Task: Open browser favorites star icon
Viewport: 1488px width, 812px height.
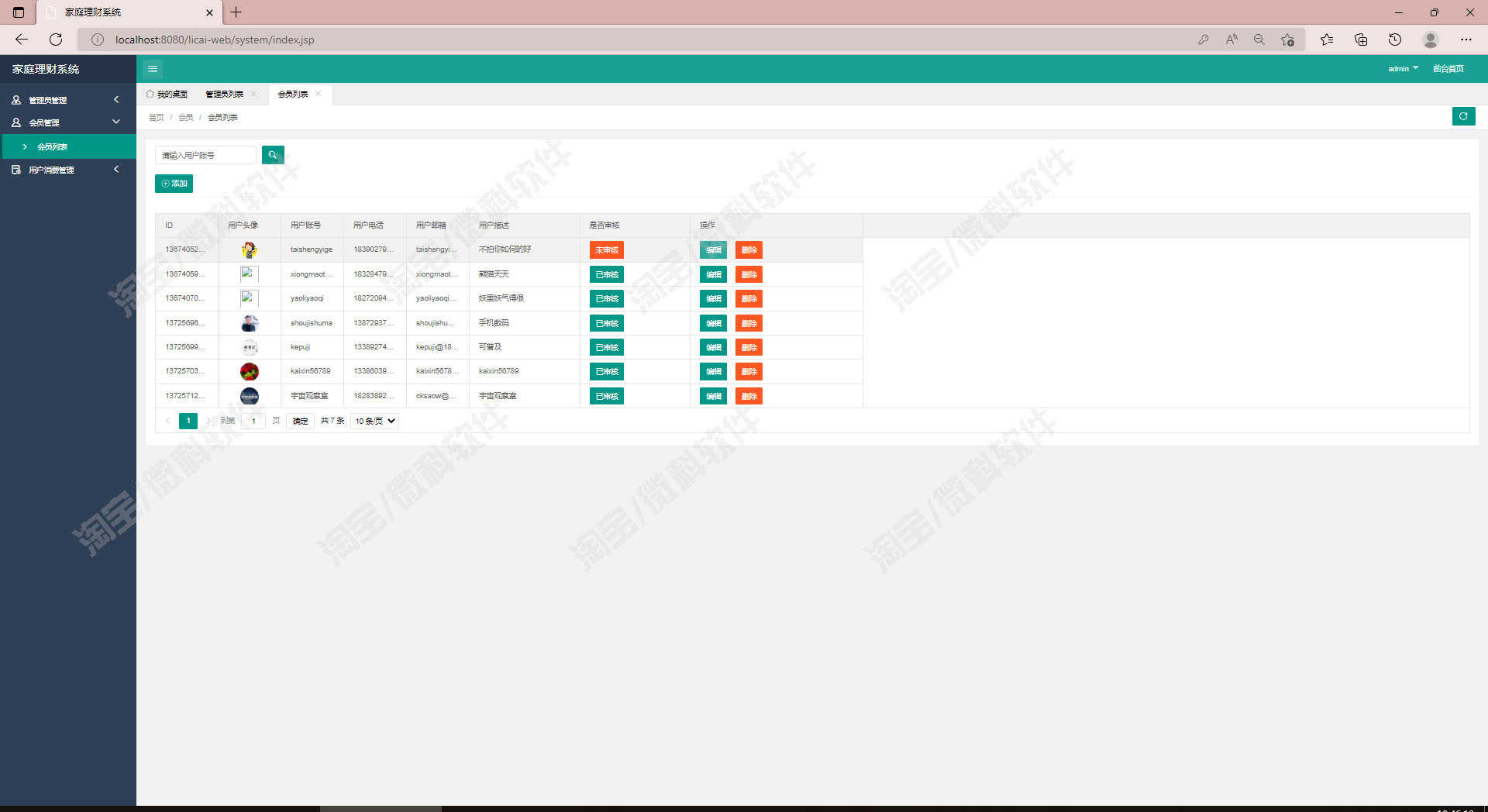Action: click(1326, 40)
